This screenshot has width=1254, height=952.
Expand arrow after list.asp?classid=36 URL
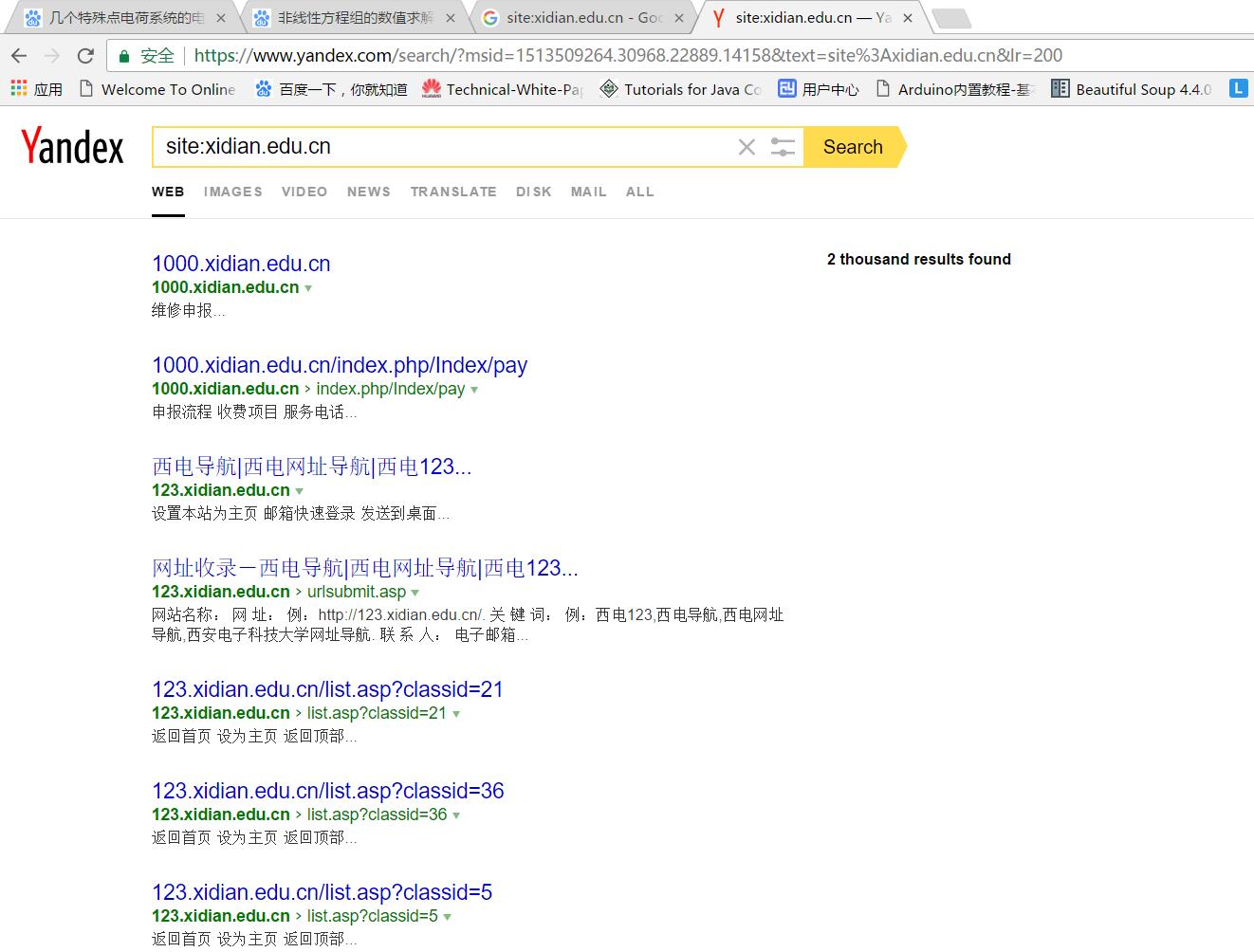click(x=456, y=815)
